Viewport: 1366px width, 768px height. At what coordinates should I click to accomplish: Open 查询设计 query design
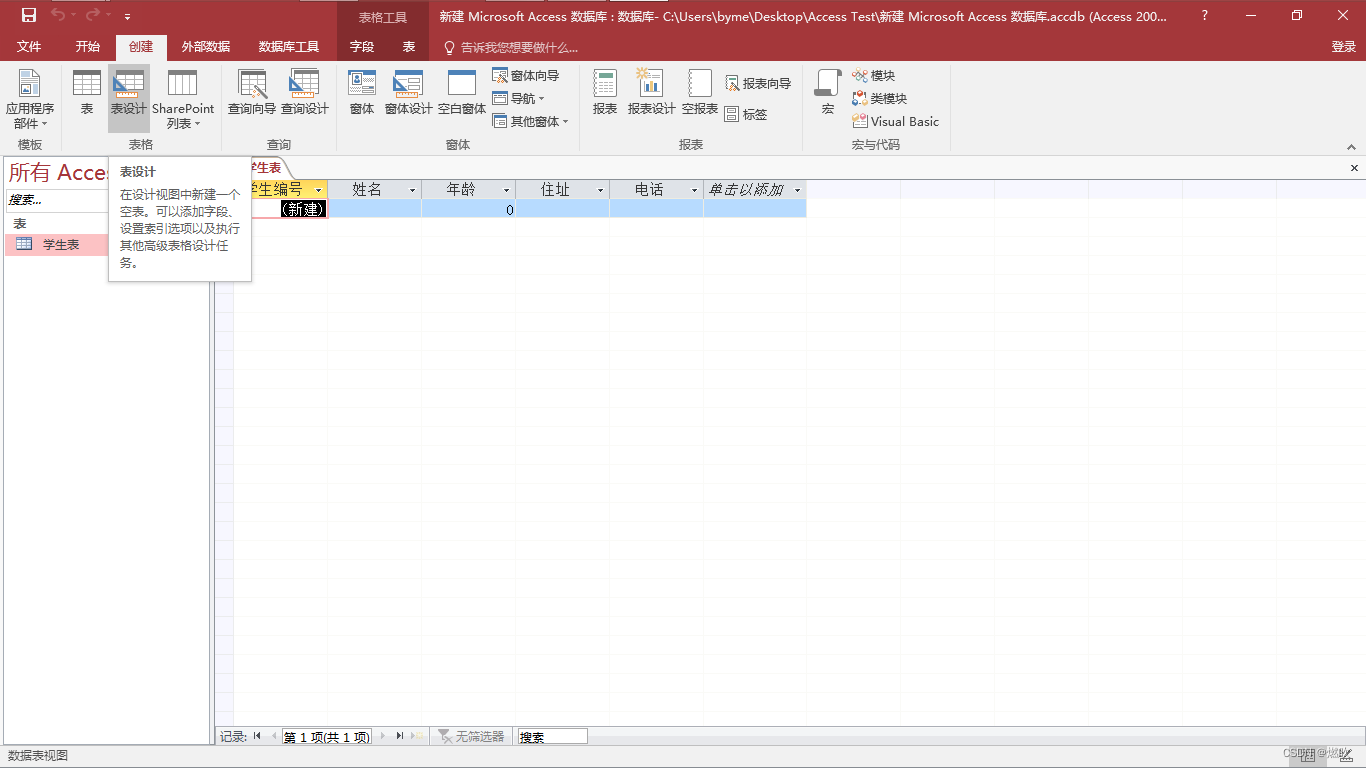305,93
